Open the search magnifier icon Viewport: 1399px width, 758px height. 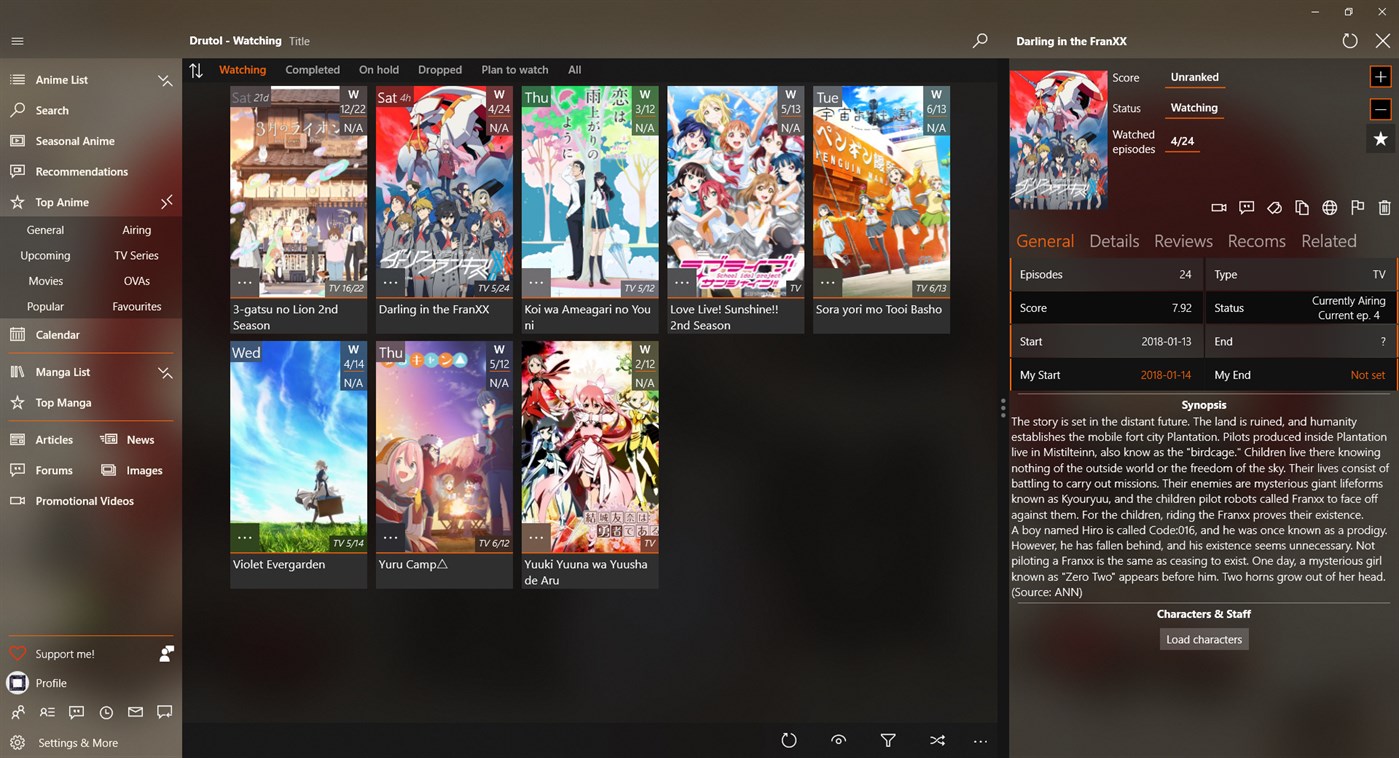[980, 41]
